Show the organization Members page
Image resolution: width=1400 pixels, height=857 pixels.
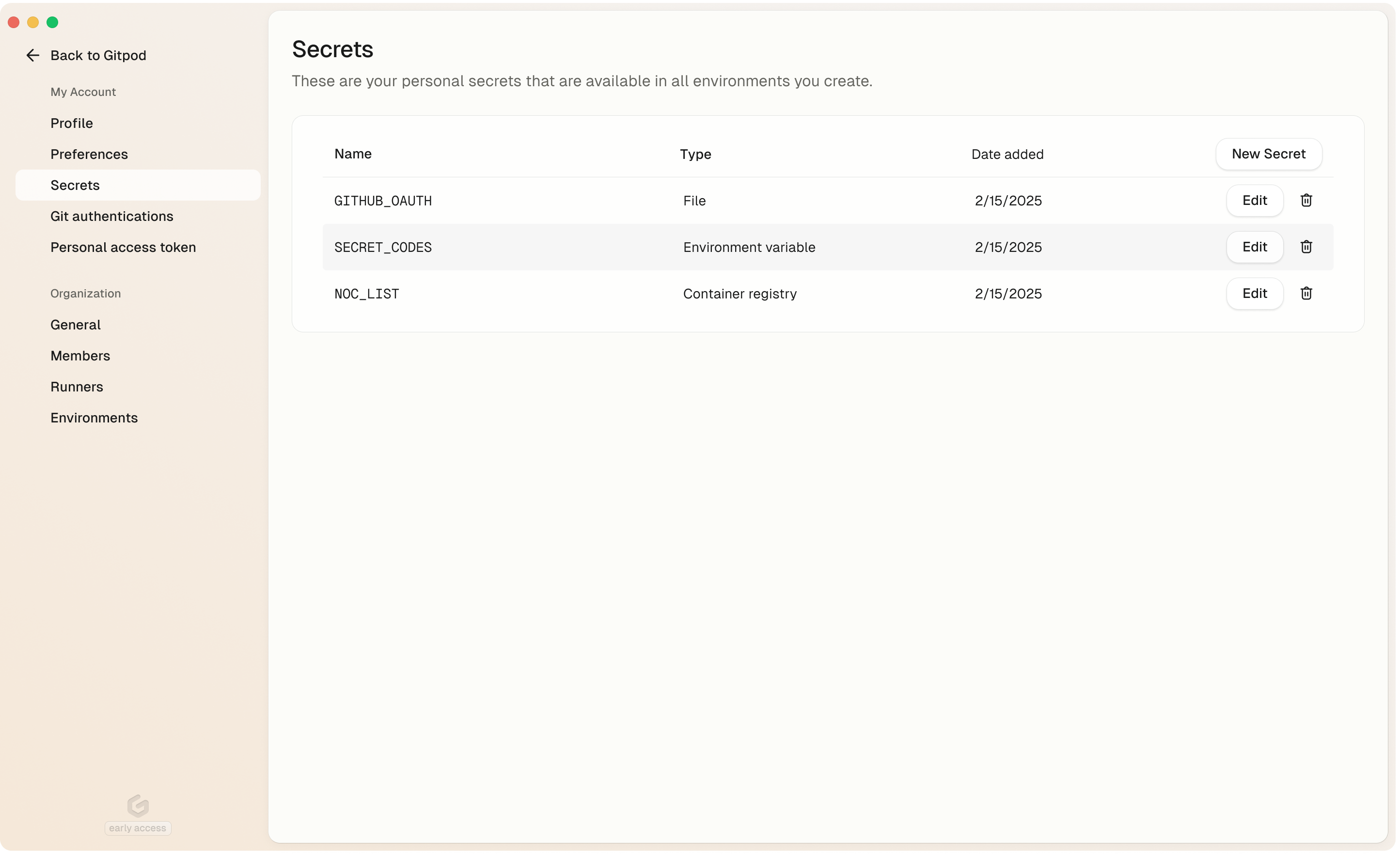80,356
